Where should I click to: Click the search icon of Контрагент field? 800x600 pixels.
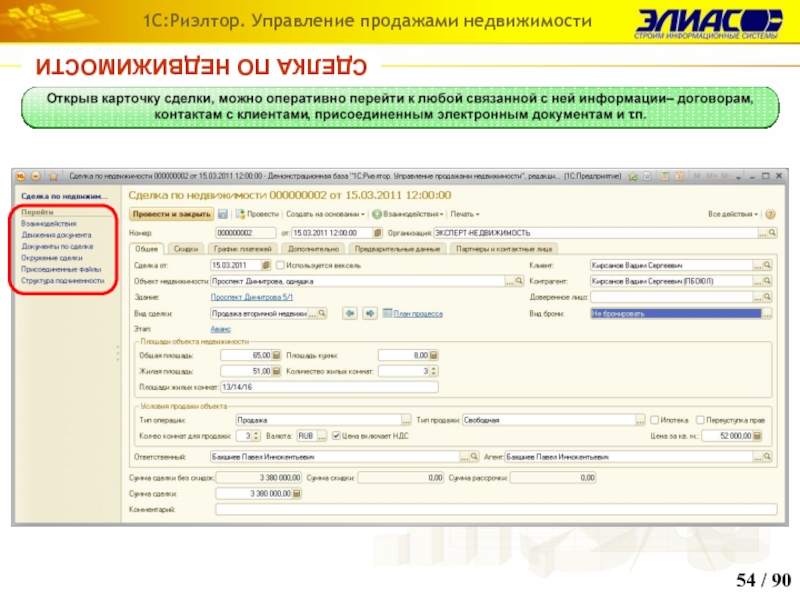point(767,281)
